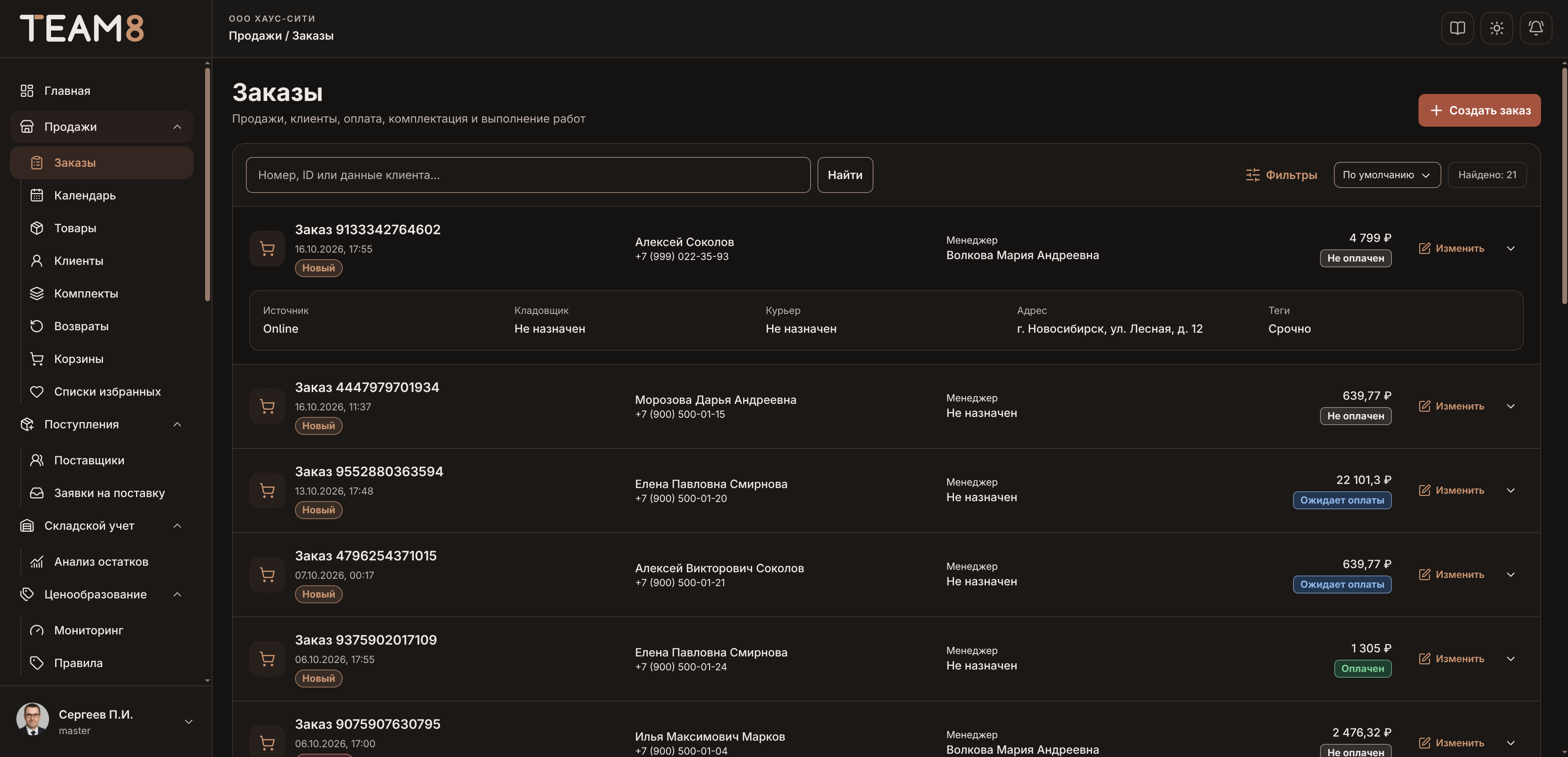Click the sidebar vertical scrollbar

click(208, 184)
